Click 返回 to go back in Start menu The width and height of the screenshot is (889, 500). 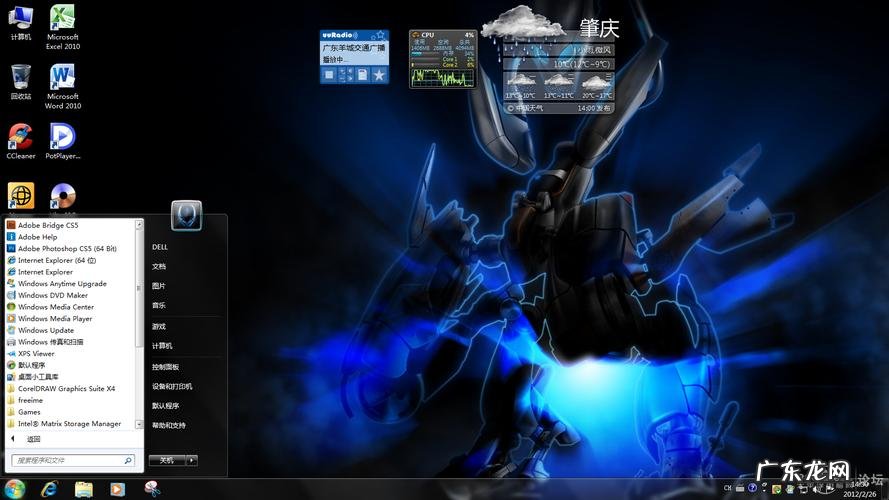click(33, 439)
